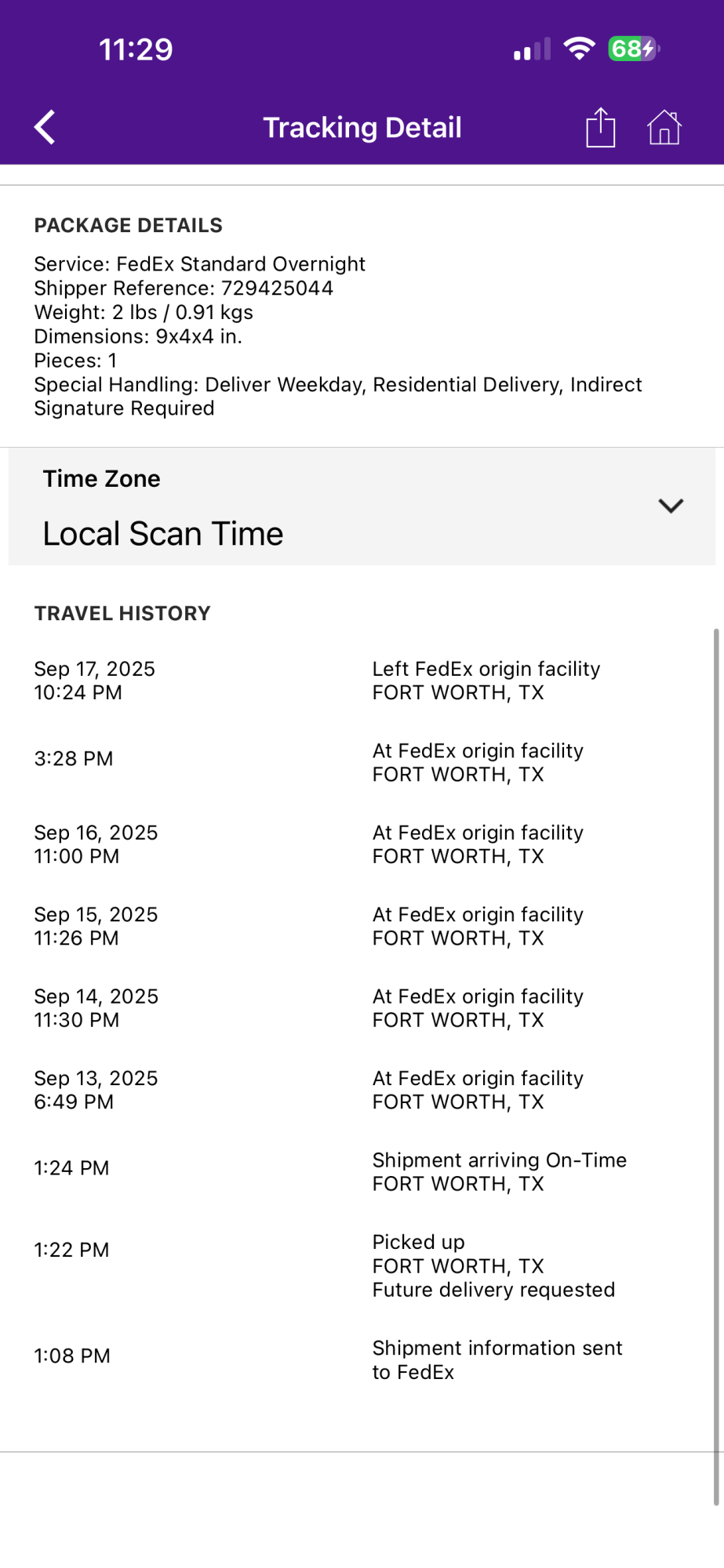Tap Shipment information sent to FedEx entry
724x1568 pixels.
(497, 1359)
